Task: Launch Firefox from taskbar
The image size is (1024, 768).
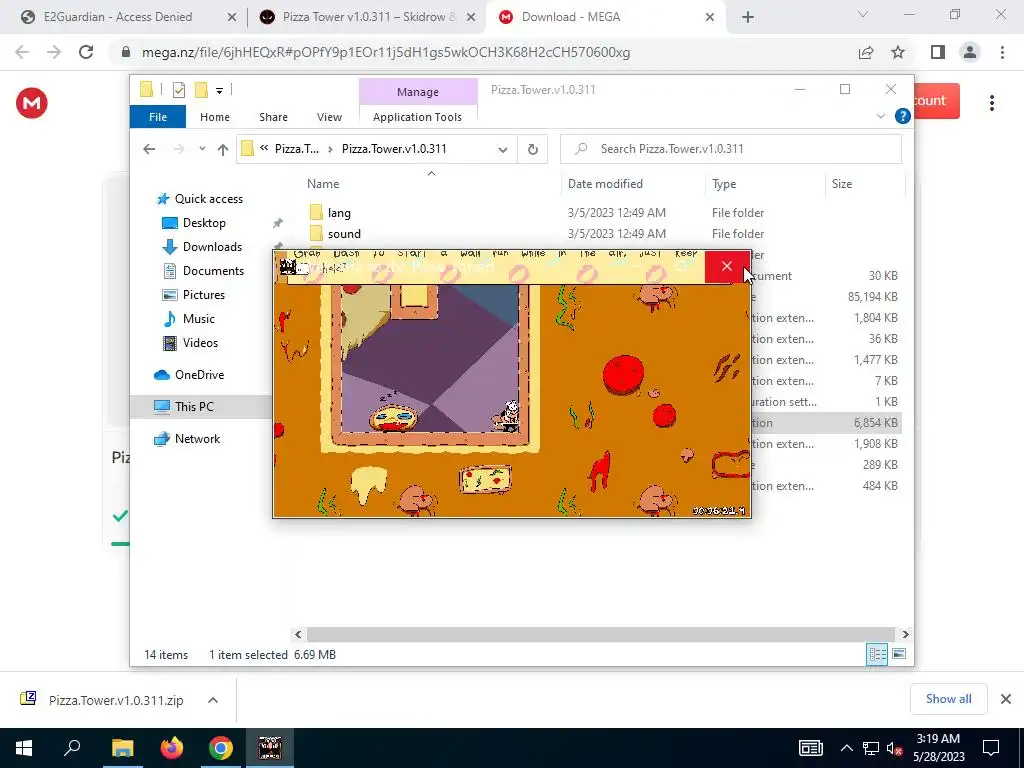Action: coord(172,748)
